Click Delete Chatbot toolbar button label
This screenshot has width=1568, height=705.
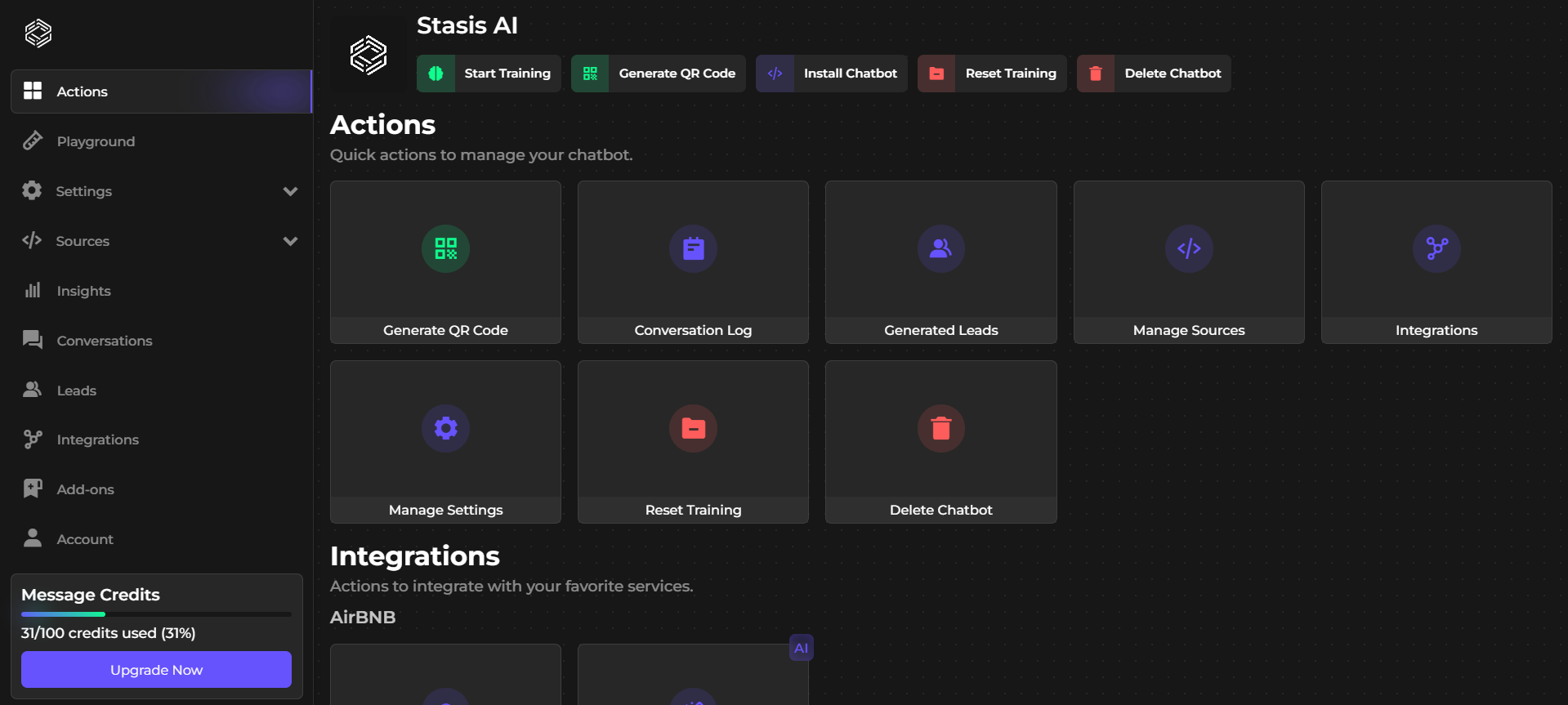click(1173, 74)
